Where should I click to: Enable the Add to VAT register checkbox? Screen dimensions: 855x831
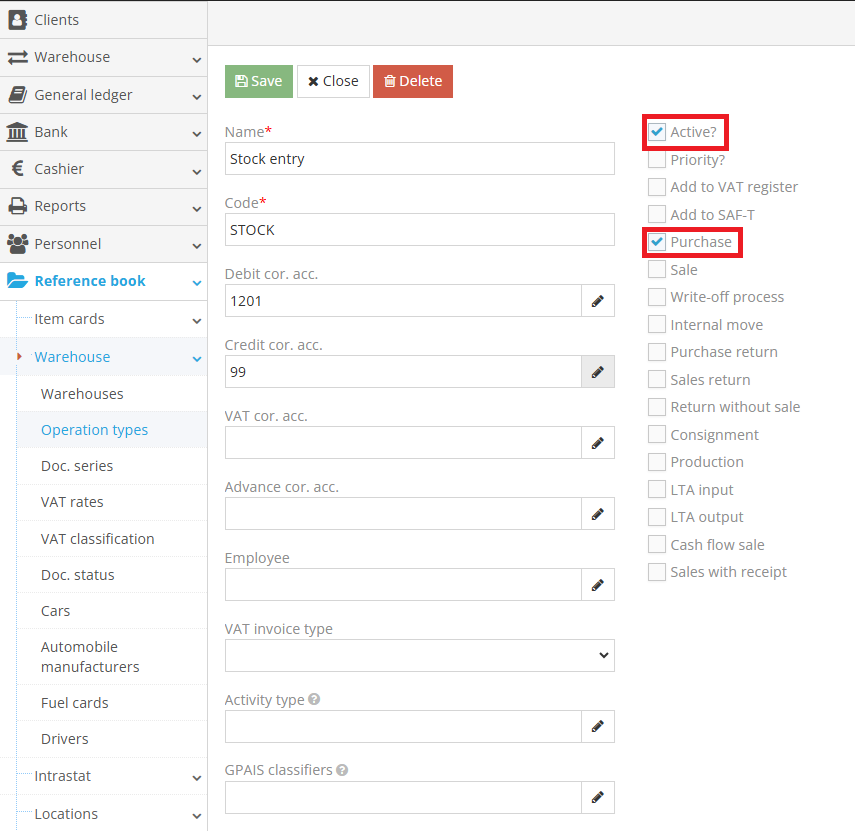(x=657, y=187)
